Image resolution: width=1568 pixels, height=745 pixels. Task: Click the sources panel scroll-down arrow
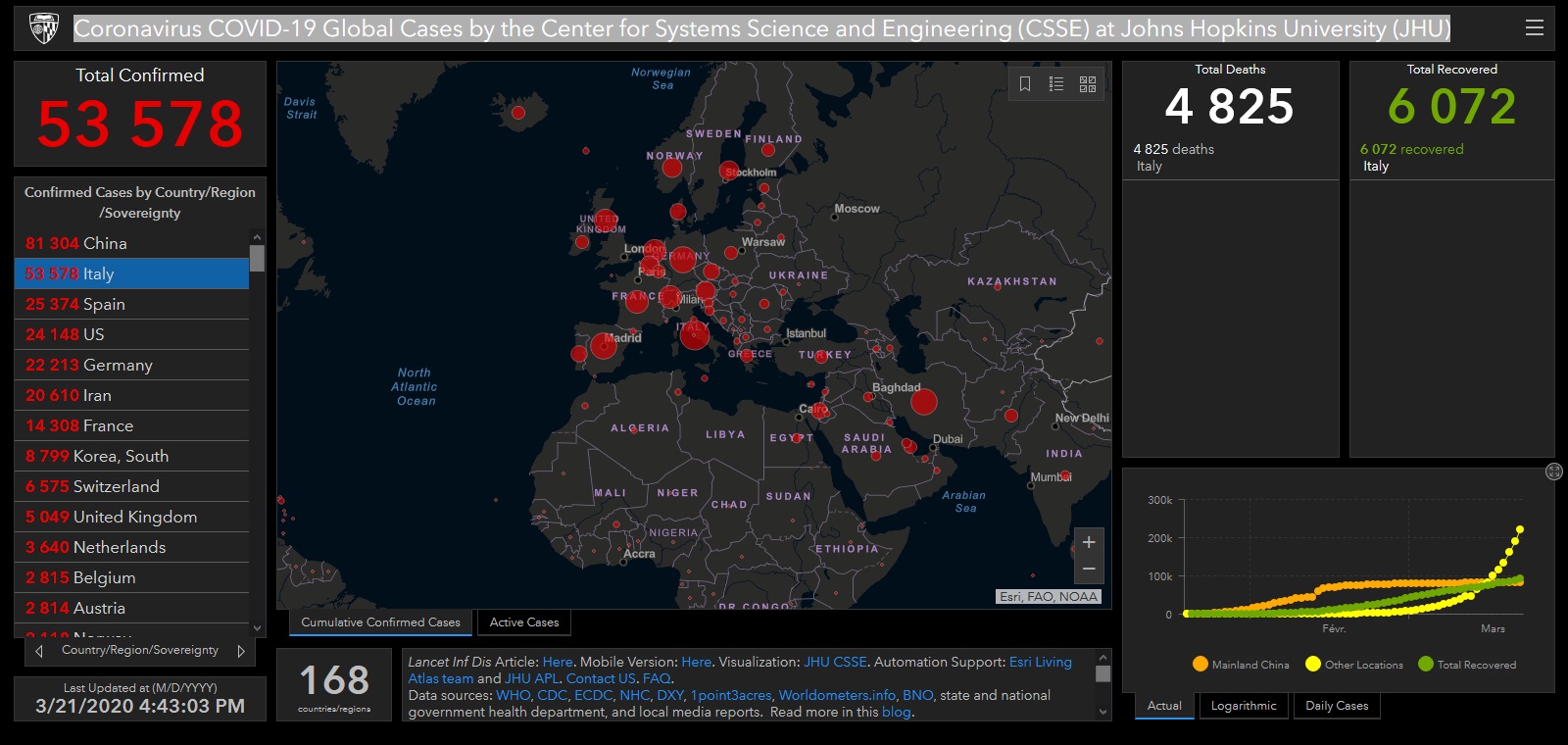(1103, 713)
